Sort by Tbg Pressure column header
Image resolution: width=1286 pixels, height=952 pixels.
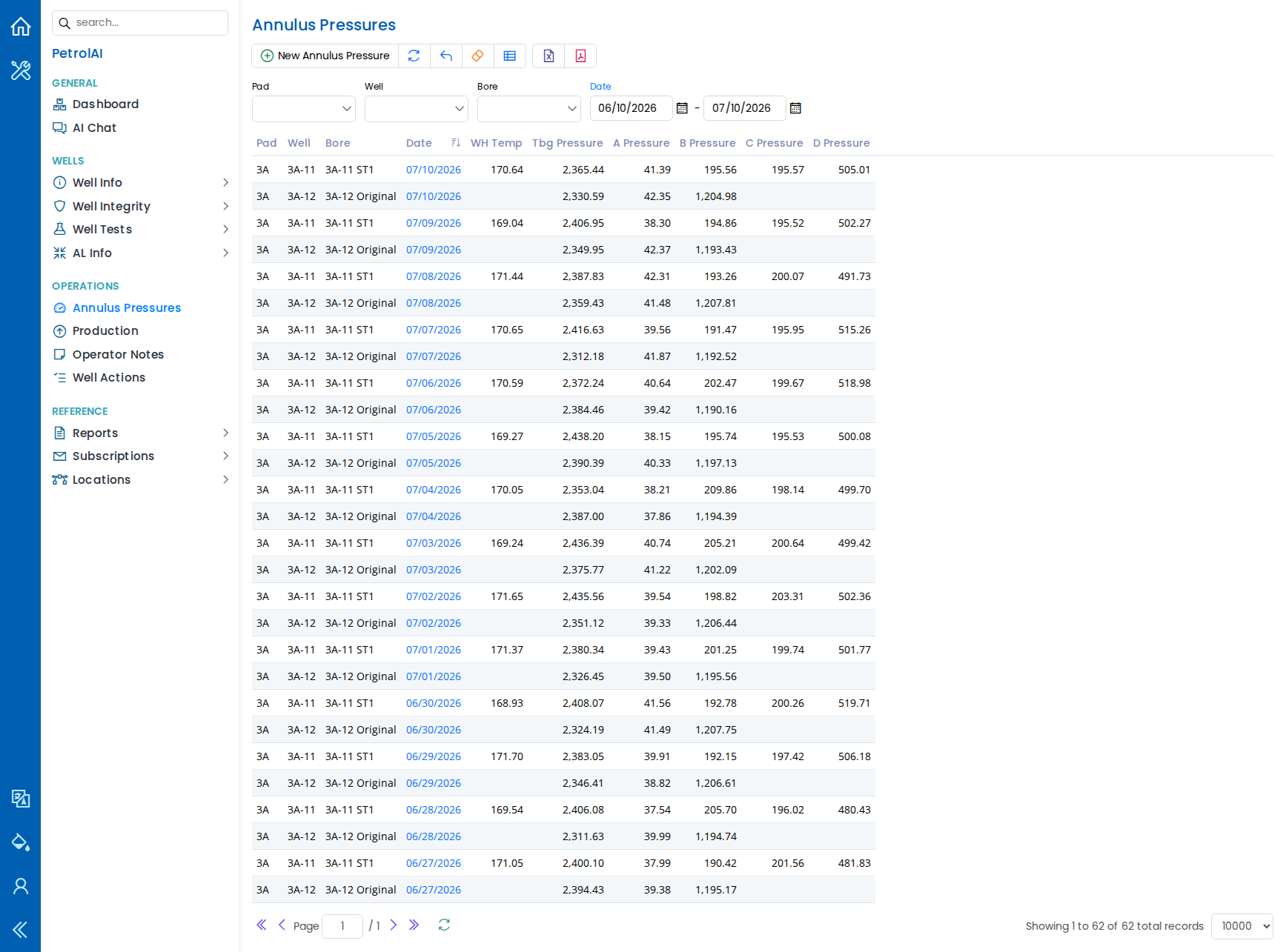[x=568, y=143]
